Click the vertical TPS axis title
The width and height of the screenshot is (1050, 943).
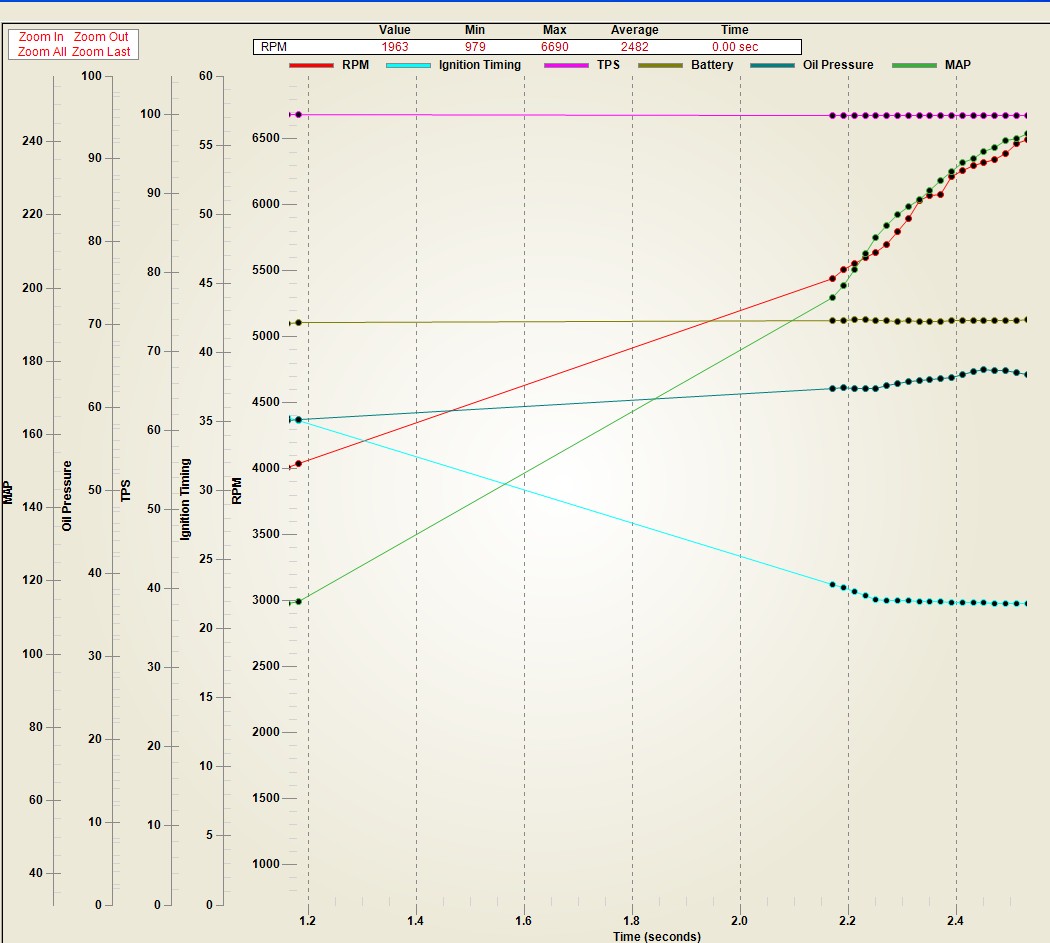[125, 490]
